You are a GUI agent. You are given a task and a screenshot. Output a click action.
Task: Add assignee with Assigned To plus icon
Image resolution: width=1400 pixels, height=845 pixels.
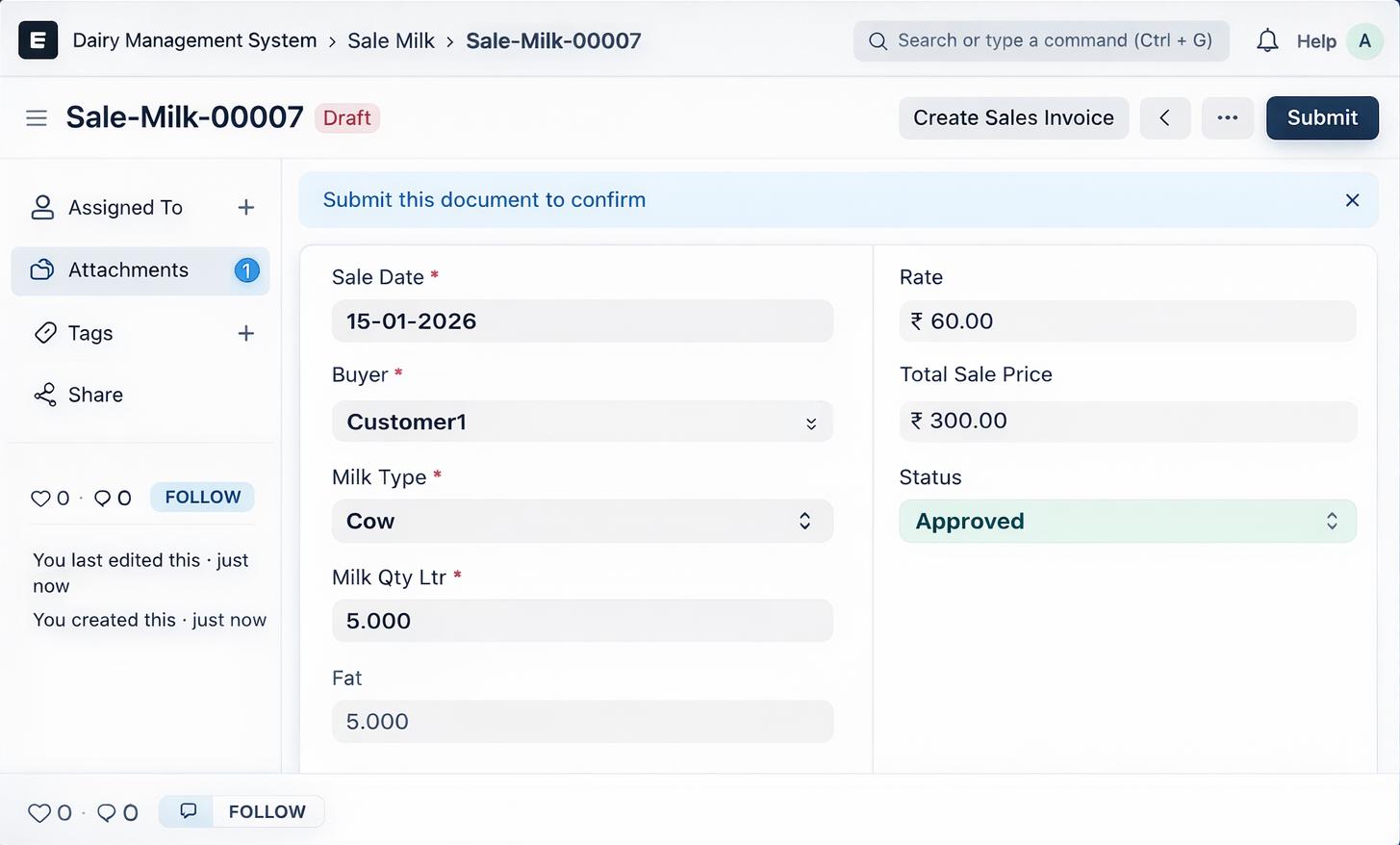[x=246, y=208]
